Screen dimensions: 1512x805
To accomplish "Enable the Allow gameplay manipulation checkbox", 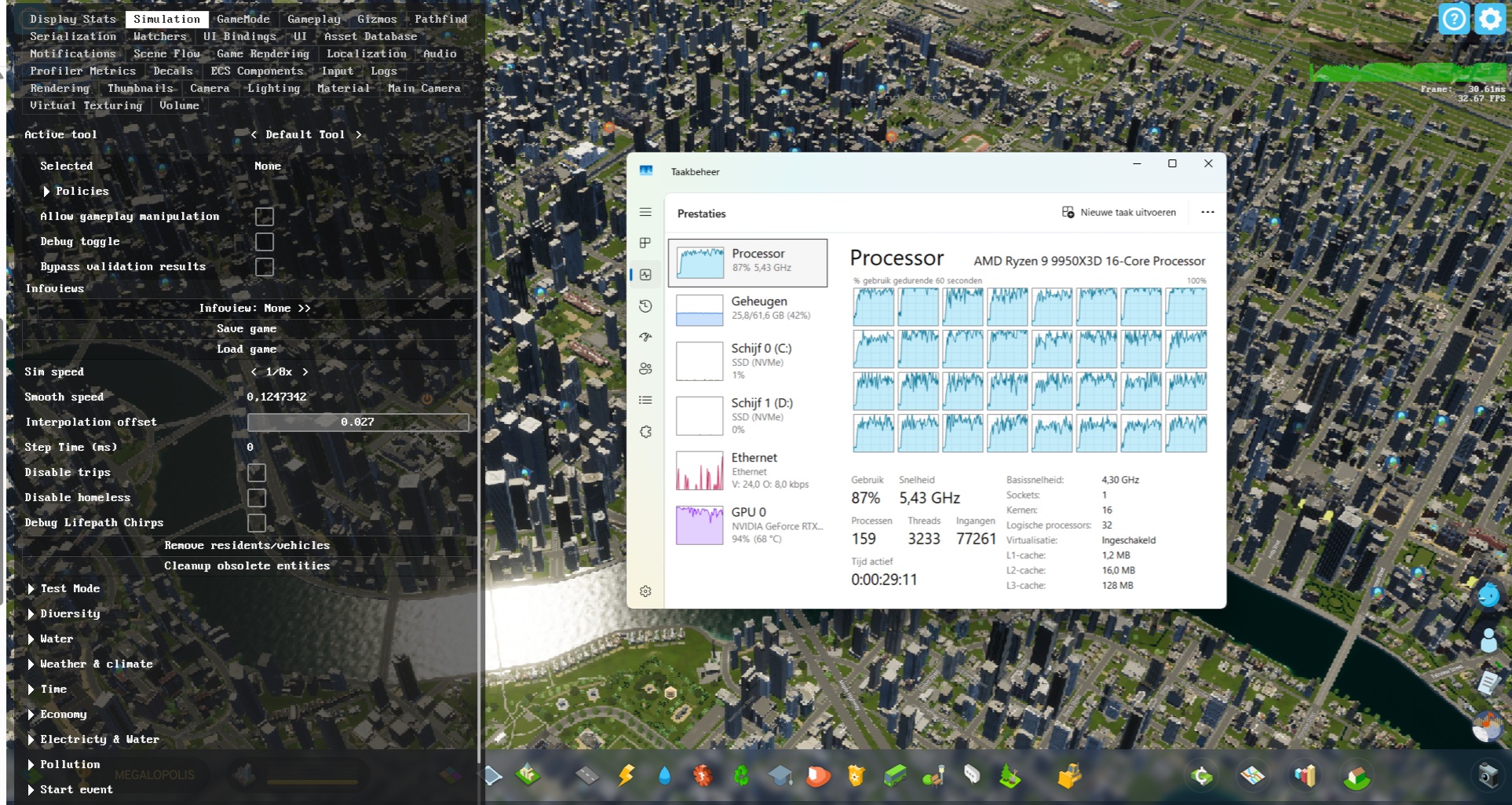I will click(264, 216).
